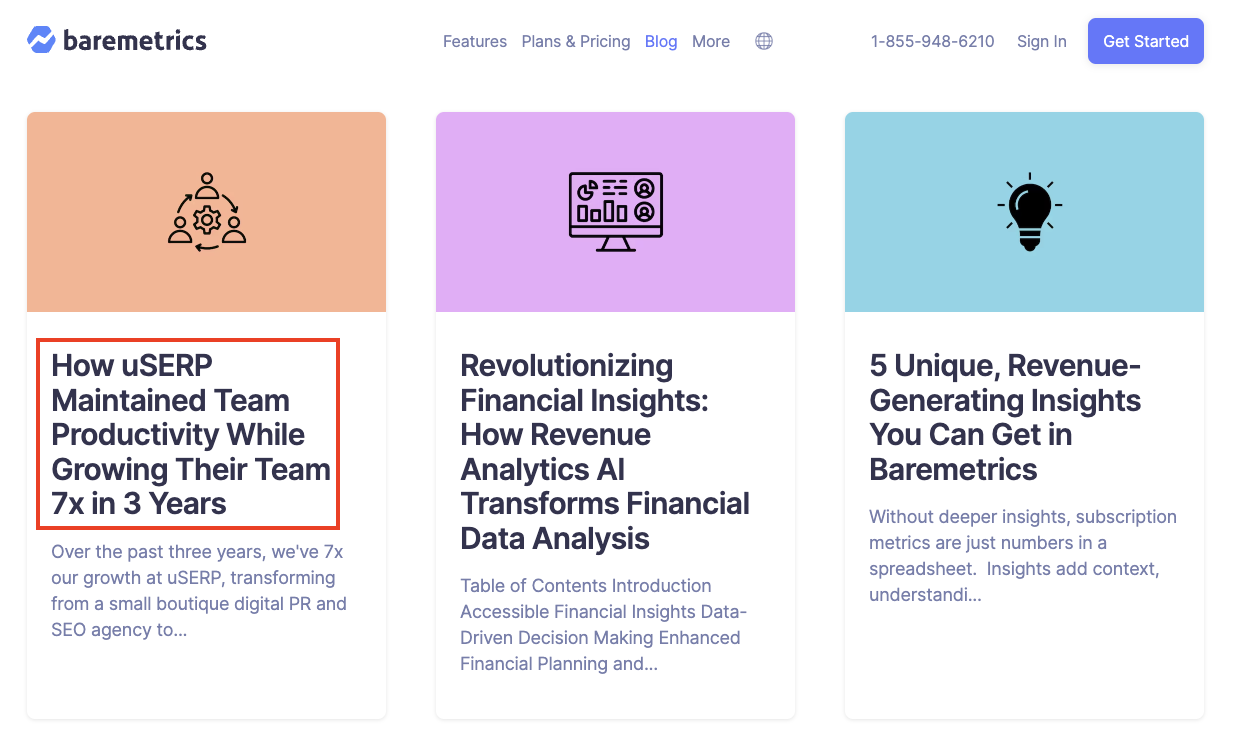Open 5 Unique Revenue-Generating Insights title
1233x737 pixels.
coord(1005,417)
